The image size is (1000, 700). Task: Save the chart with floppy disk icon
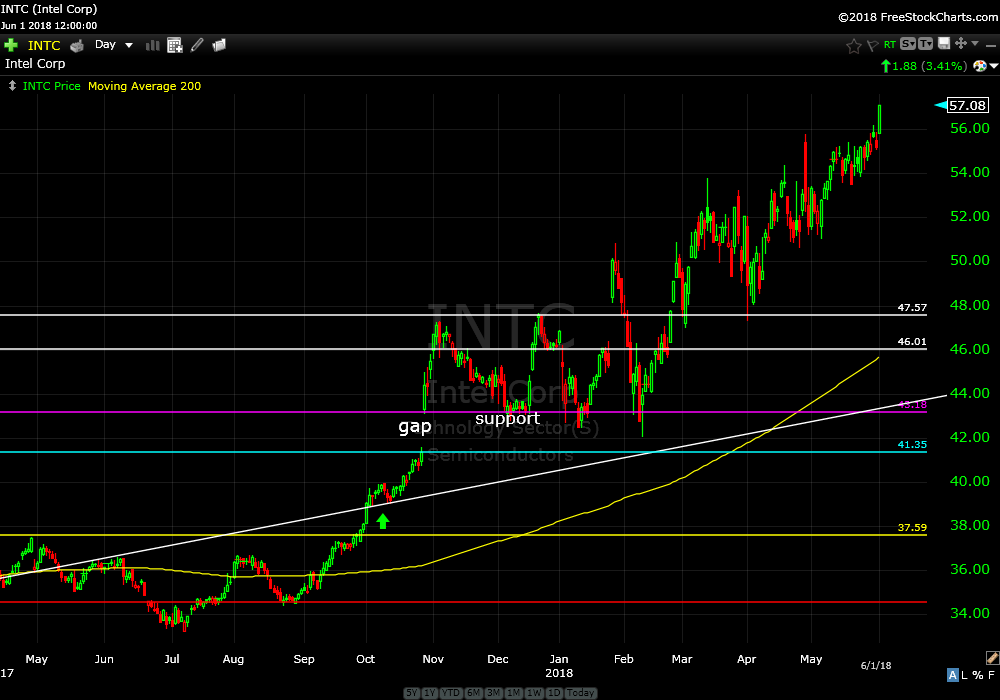(x=943, y=44)
